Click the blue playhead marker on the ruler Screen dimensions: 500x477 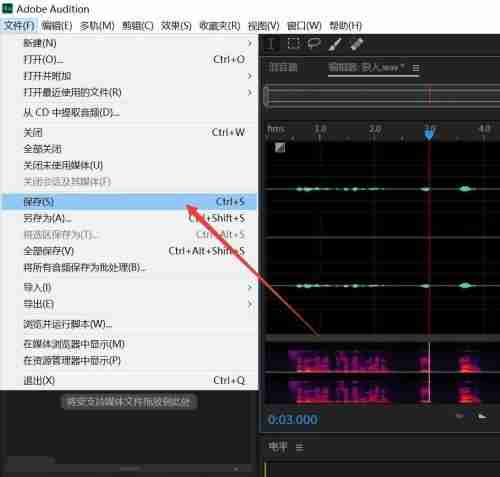pos(429,134)
